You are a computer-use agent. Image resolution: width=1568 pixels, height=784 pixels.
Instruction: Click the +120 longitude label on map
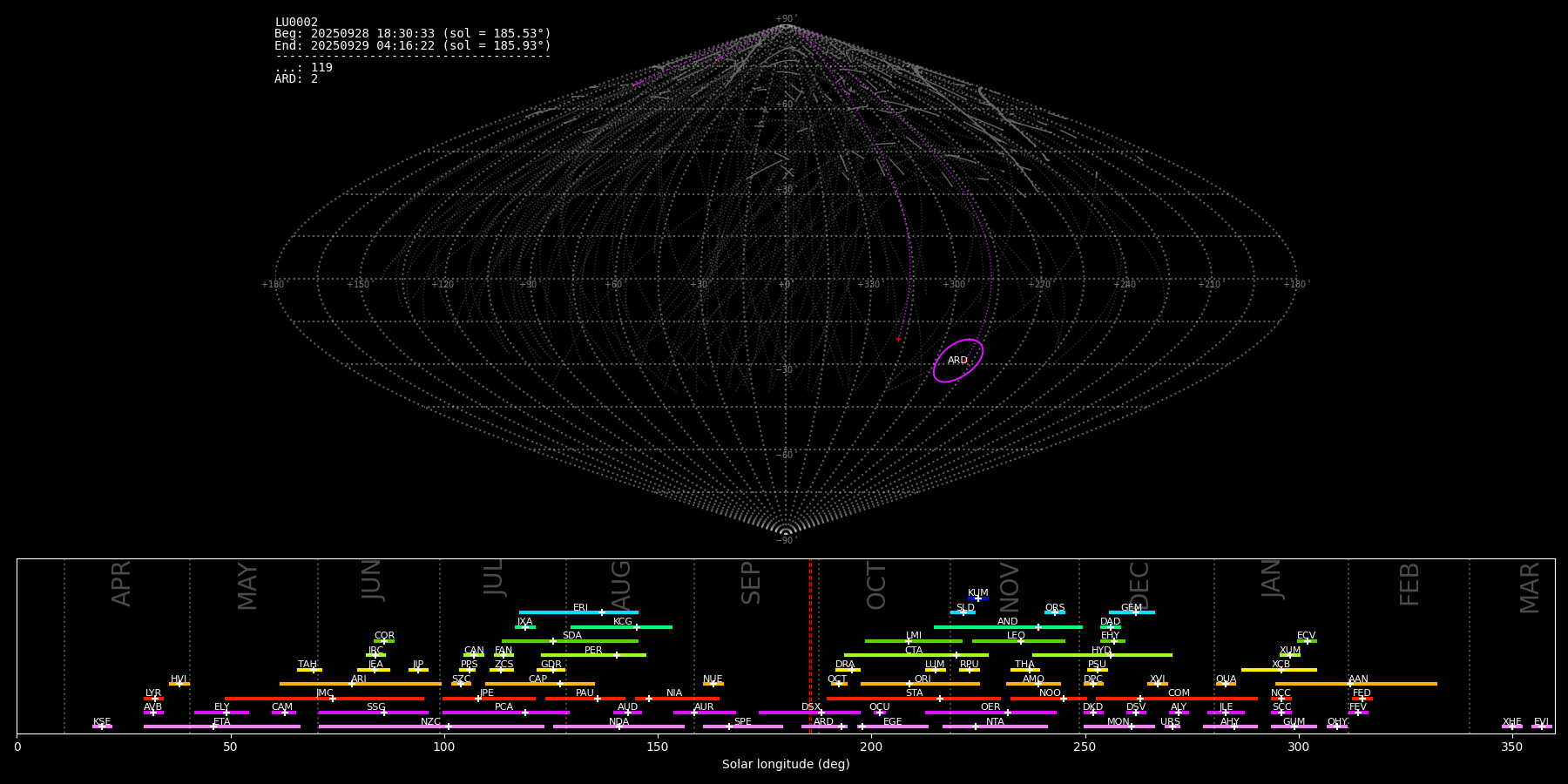443,285
